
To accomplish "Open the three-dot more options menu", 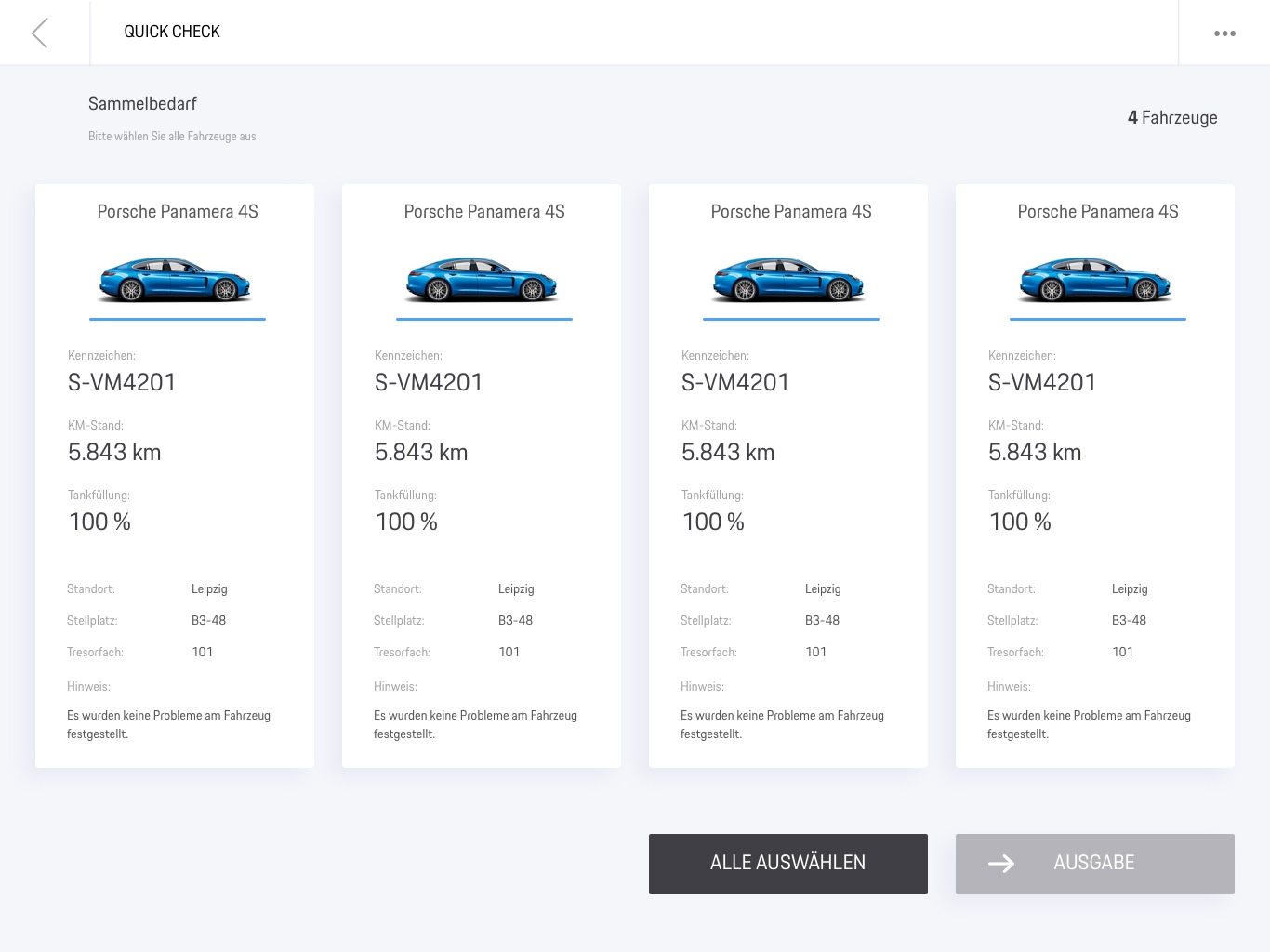I will point(1224,33).
